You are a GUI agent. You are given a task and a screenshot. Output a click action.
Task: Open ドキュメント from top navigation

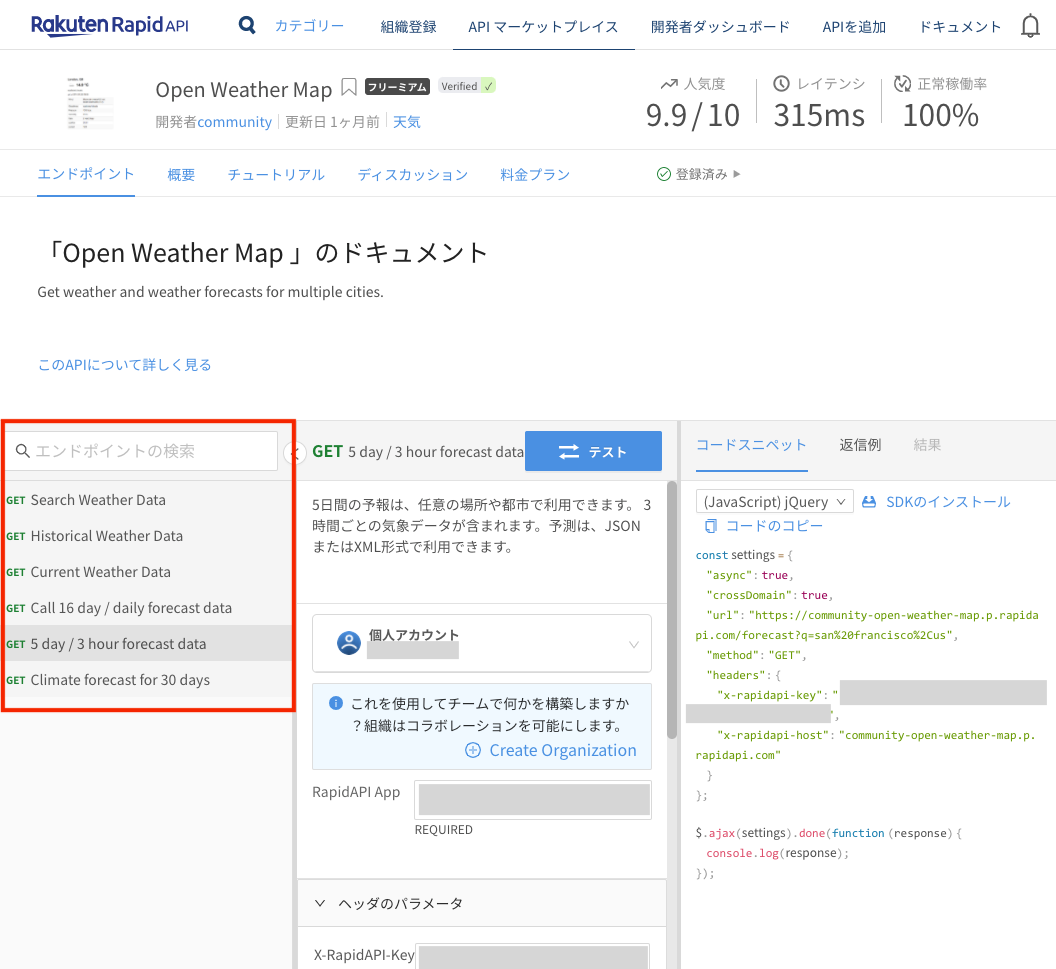(960, 27)
